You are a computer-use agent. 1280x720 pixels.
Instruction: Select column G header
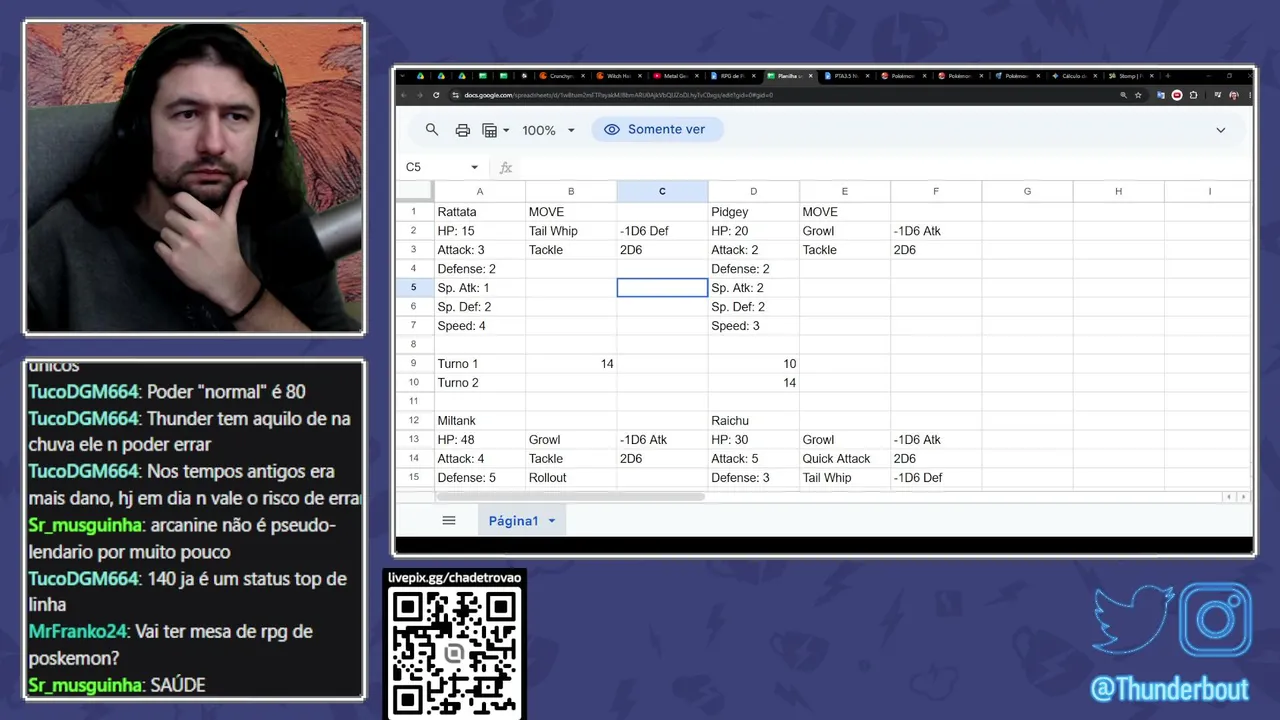click(x=1027, y=191)
